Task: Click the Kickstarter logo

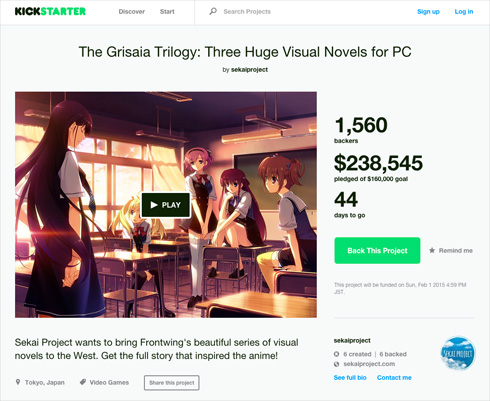Action: 50,11
